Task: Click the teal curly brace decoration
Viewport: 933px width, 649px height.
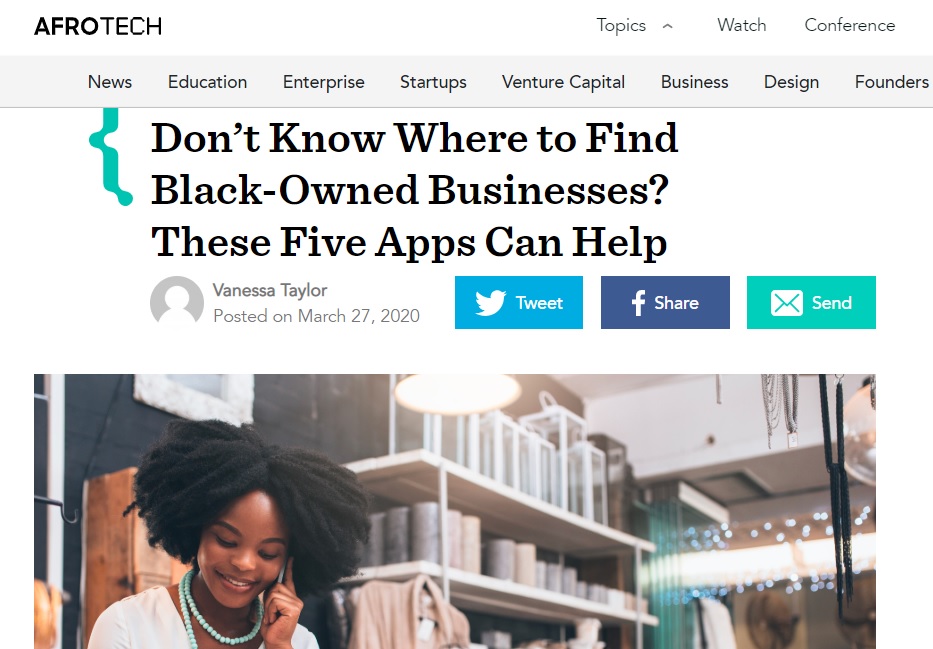Action: click(111, 157)
